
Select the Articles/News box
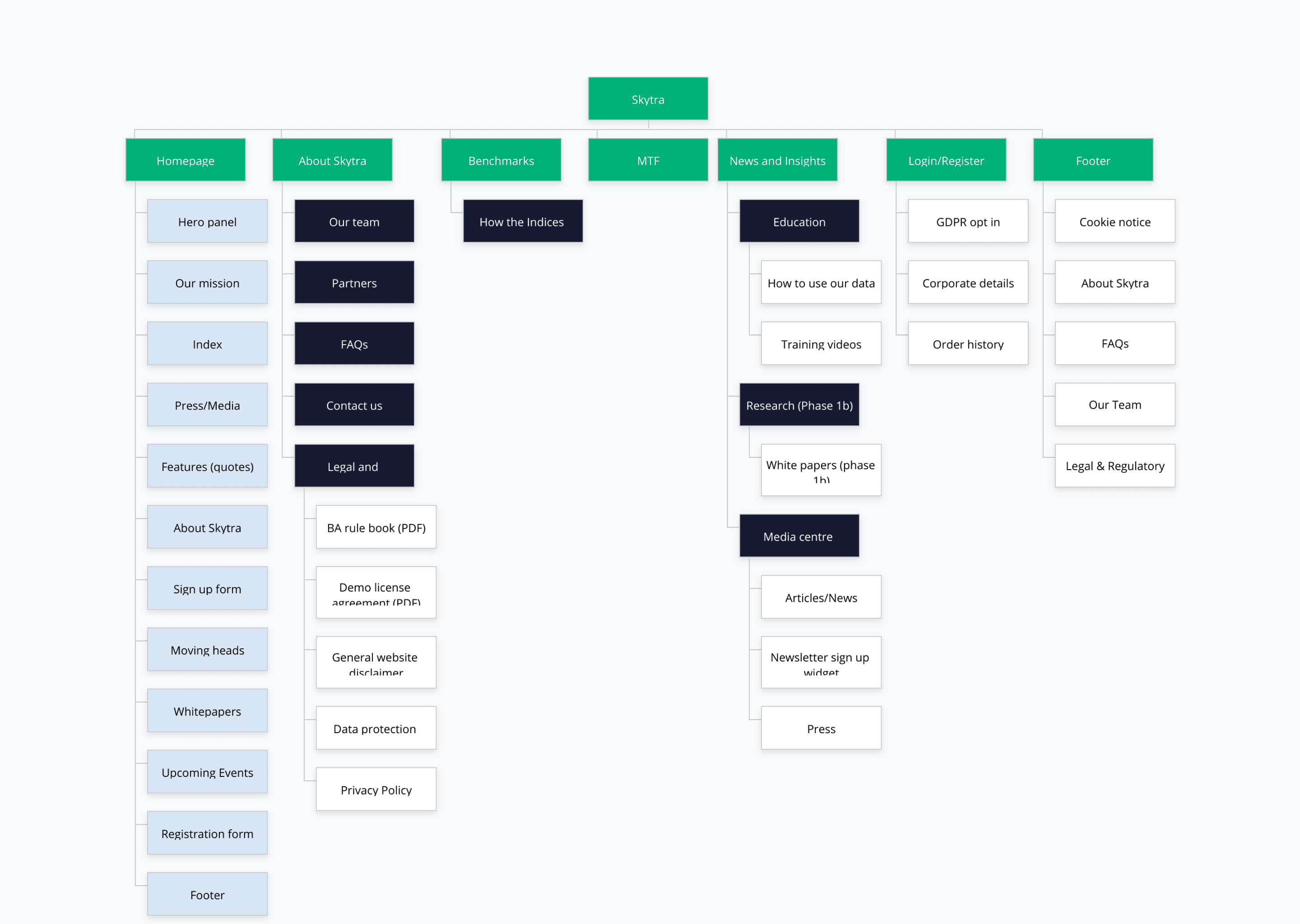pos(821,597)
